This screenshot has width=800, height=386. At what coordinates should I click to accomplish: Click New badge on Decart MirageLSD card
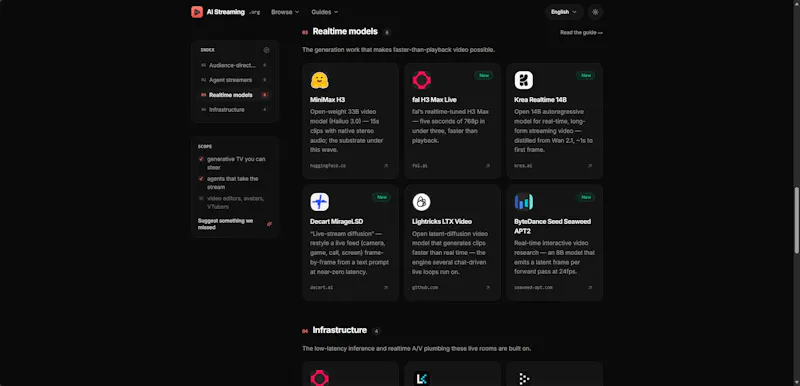(382, 197)
